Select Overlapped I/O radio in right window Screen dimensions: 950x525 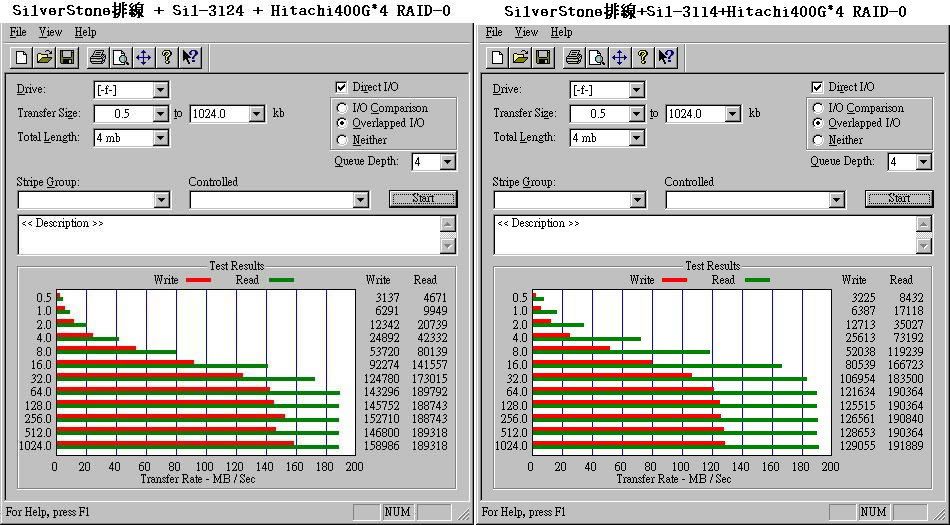(x=818, y=124)
